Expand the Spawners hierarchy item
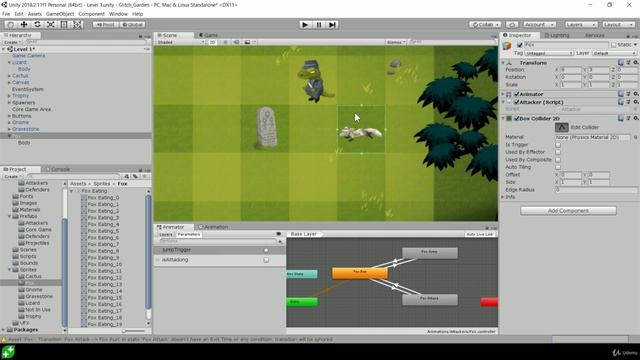The image size is (640, 360). (9, 103)
